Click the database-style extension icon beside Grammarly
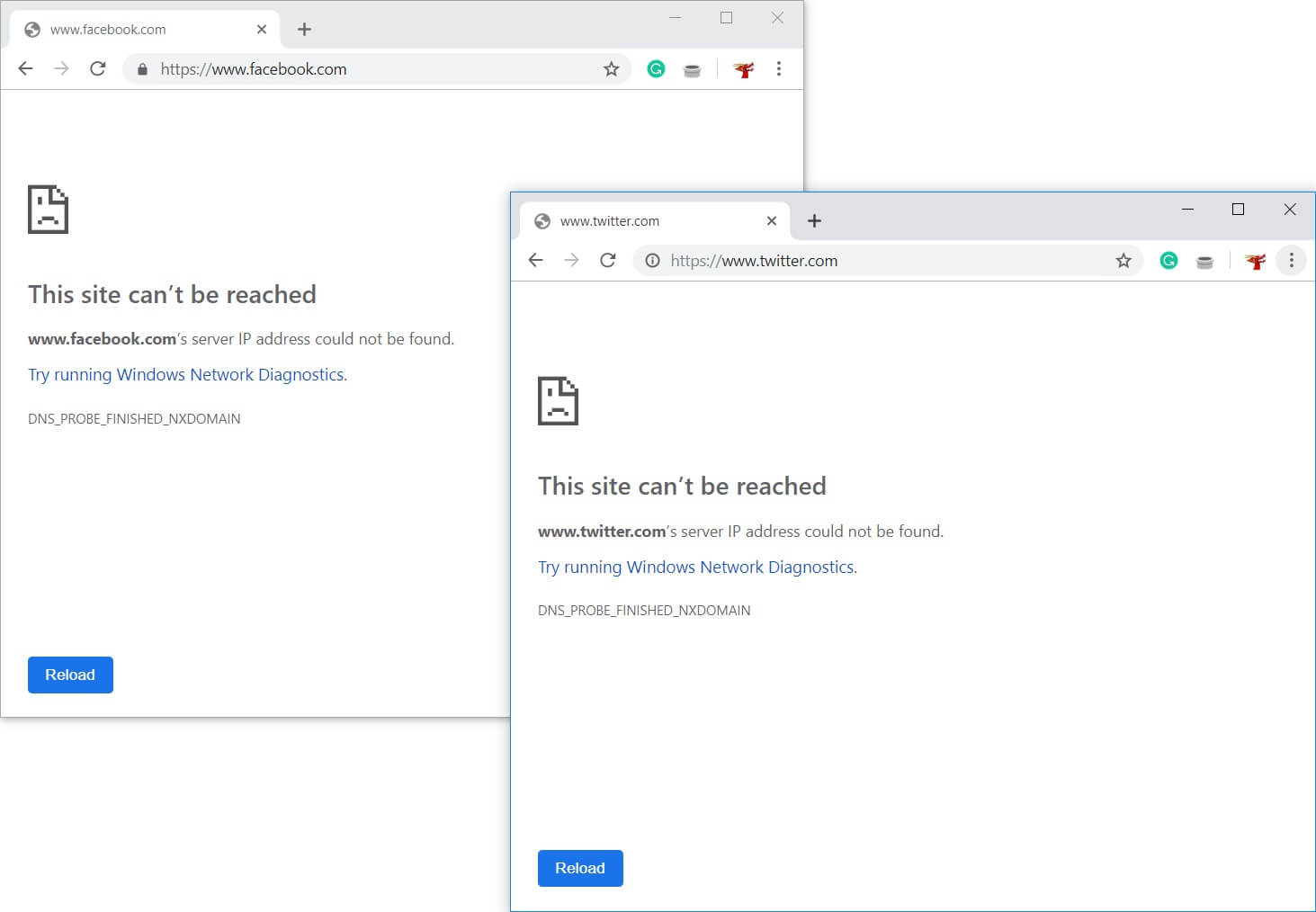1316x912 pixels. (x=692, y=68)
